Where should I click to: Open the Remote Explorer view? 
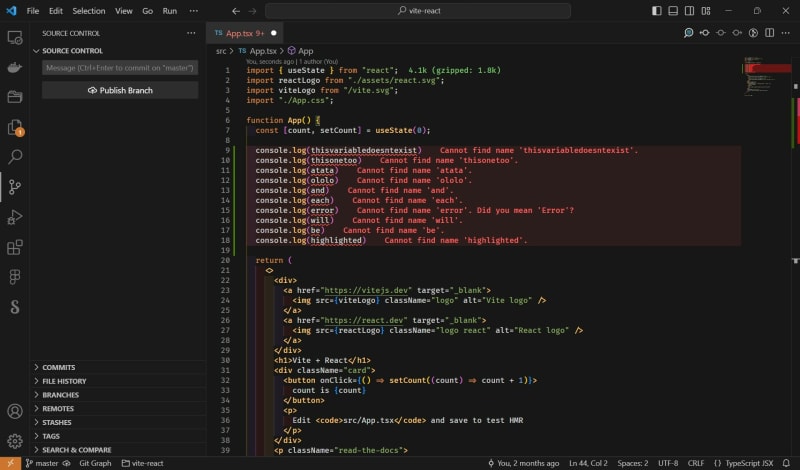[15, 38]
